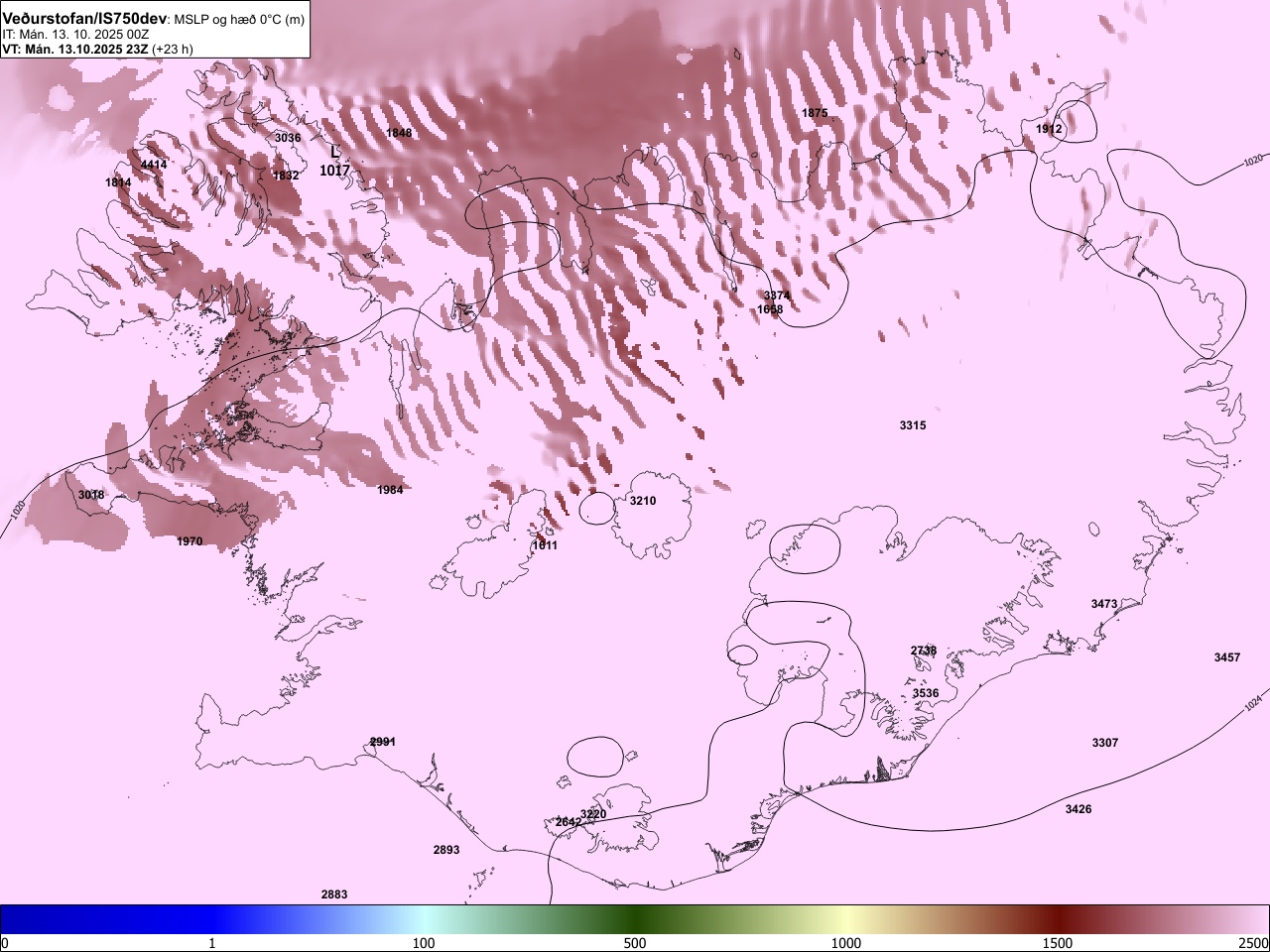Viewport: 1270px width, 952px height.
Task: Click the Veðurstofan/IS750dev title text
Action: click(86, 19)
